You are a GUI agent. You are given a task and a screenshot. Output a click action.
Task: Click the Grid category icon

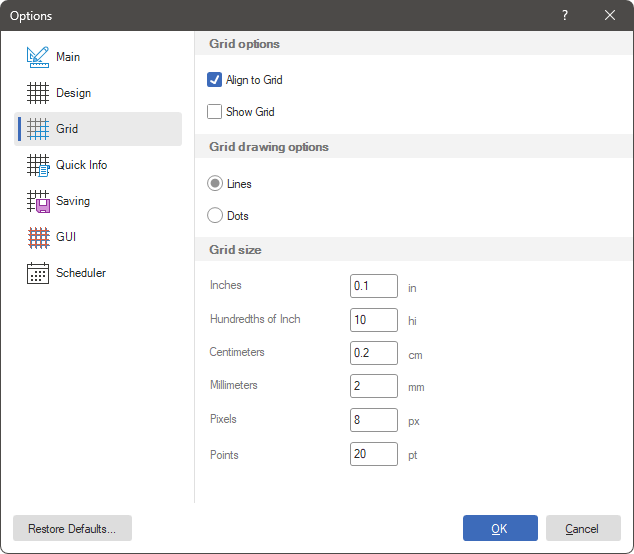click(x=38, y=129)
